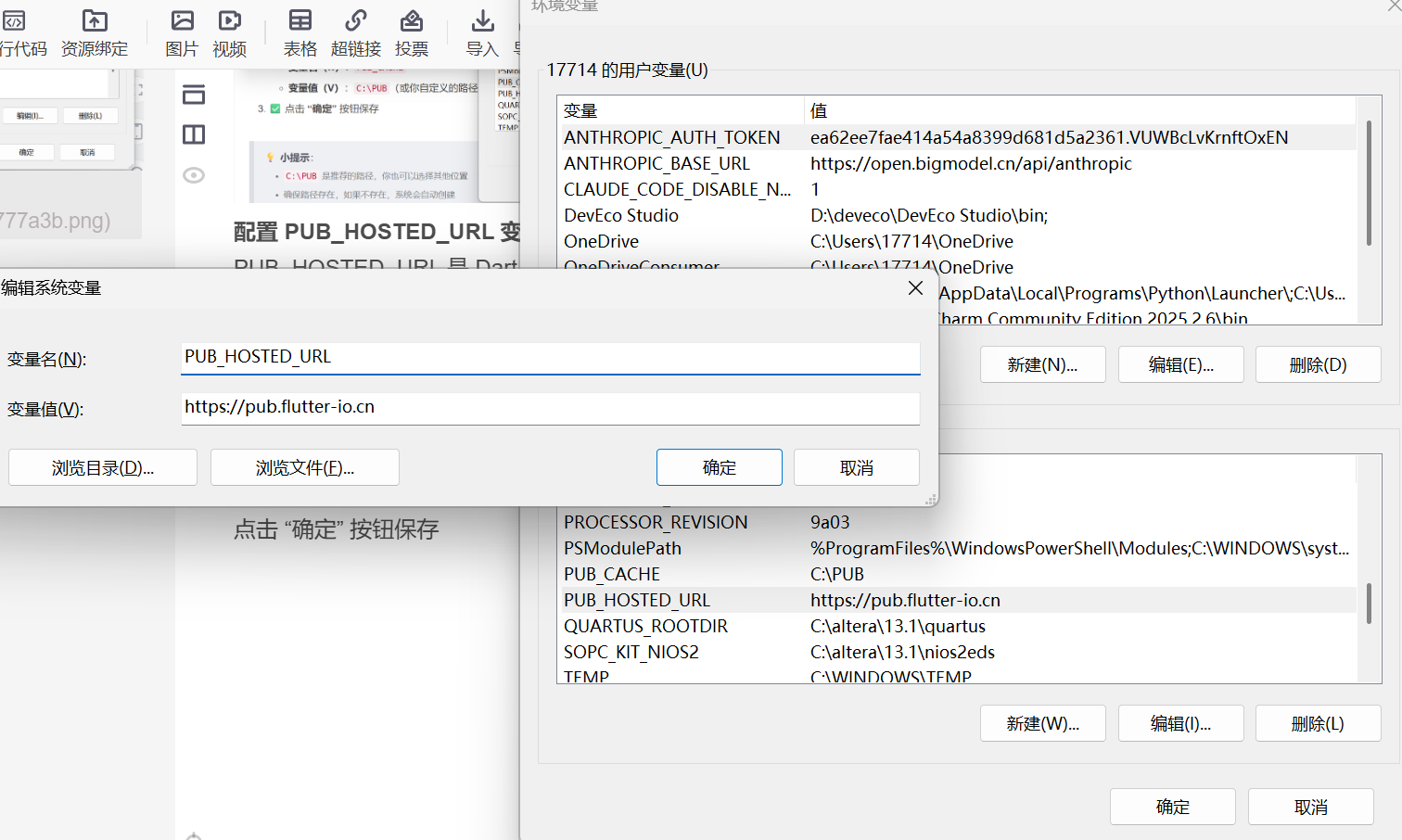
Task: Select the QUARTUS_ROOTDIR system variable row
Action: coord(957,626)
